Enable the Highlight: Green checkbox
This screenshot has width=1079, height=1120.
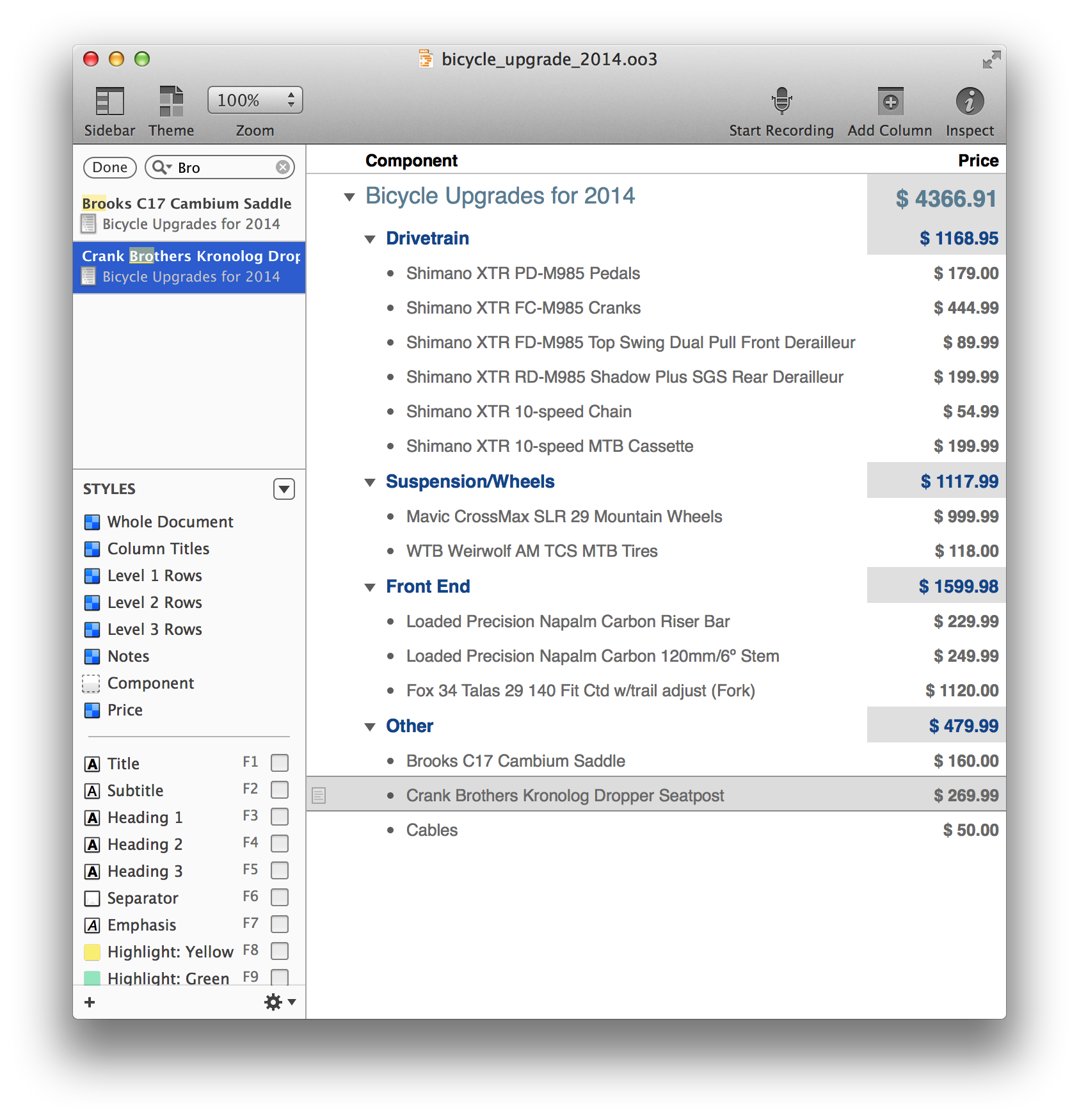pyautogui.click(x=280, y=977)
